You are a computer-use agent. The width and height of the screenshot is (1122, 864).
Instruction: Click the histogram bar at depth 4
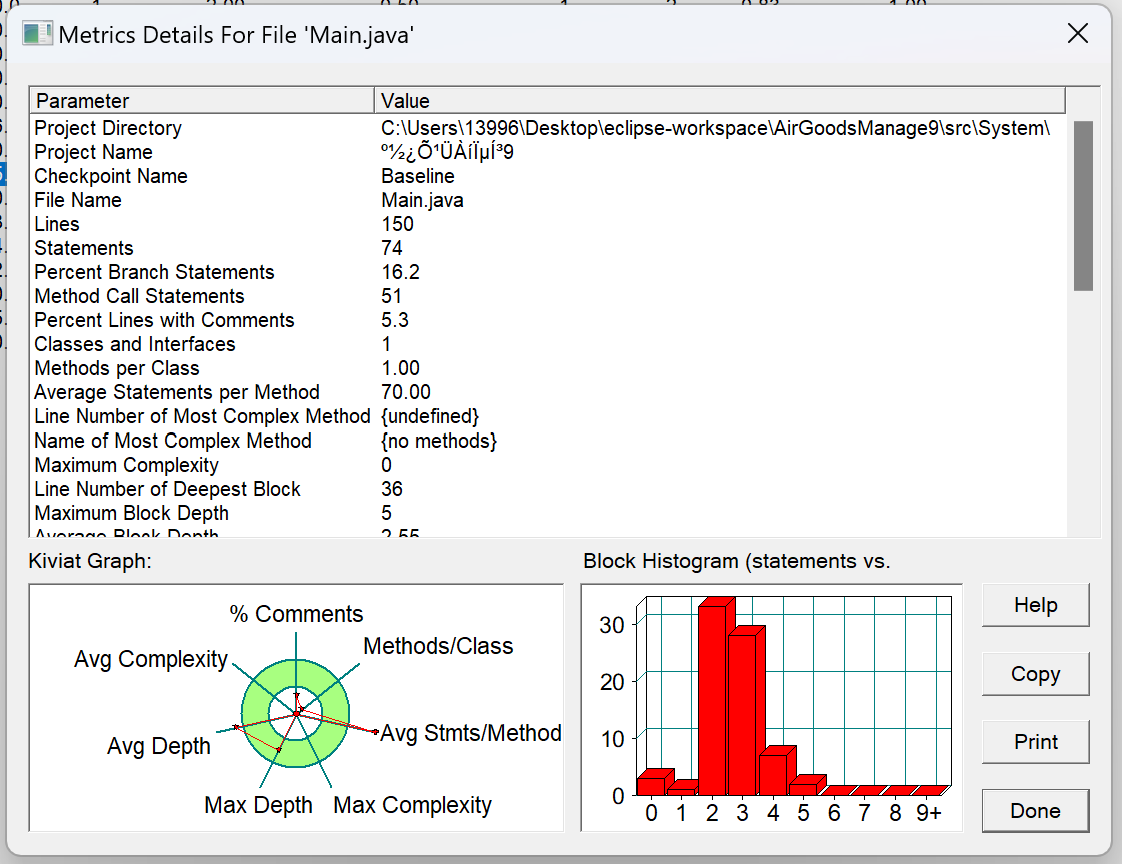click(x=776, y=772)
